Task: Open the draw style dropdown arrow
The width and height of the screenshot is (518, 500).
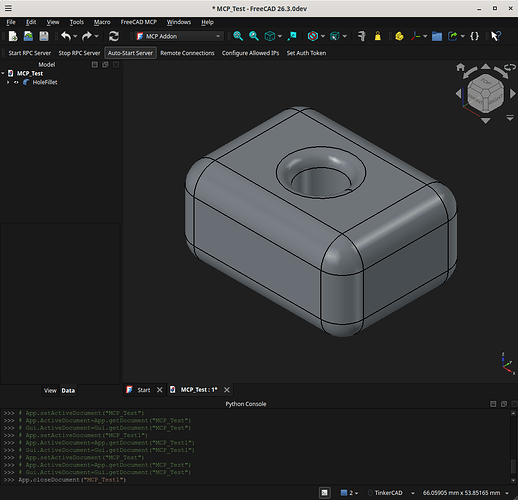Action: [323, 36]
